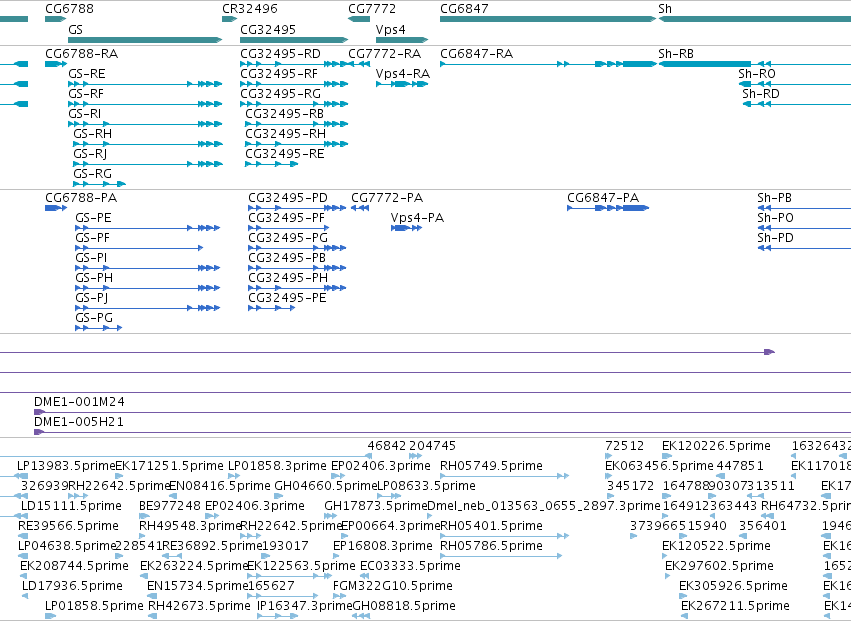Click the CG32495-RH transcript label
Screen dimensions: 851x621
tap(285, 134)
